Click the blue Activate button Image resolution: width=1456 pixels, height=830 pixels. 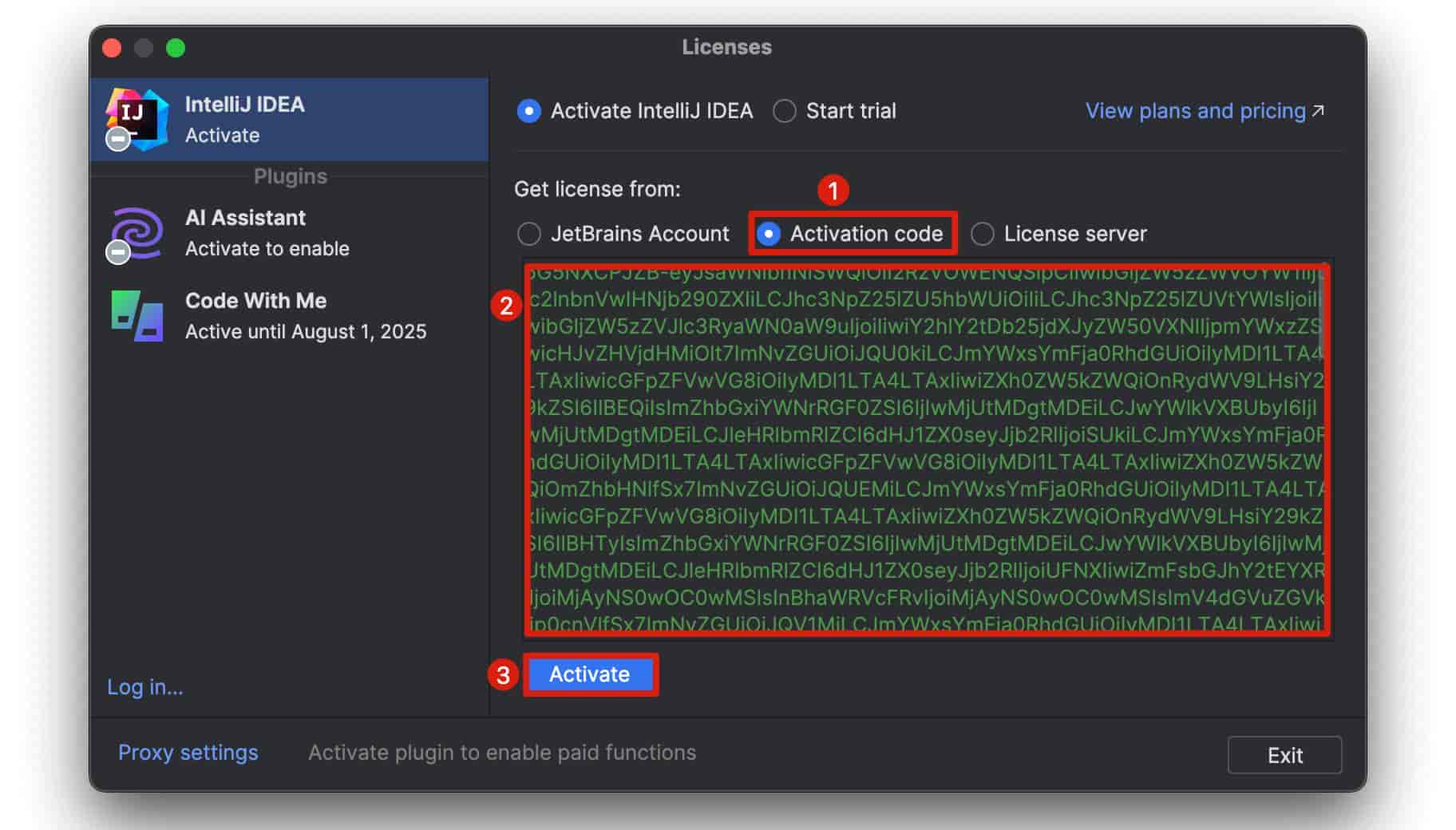click(x=590, y=674)
